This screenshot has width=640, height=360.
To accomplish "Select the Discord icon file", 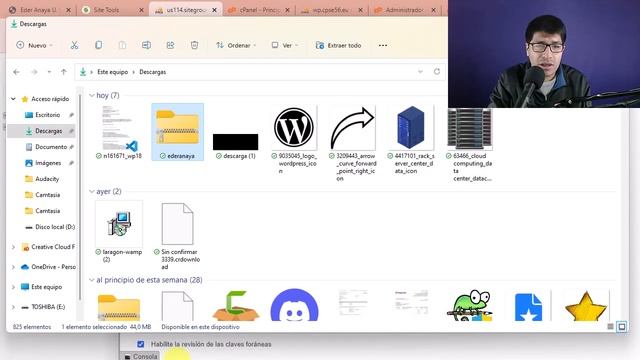I will pos(294,305).
